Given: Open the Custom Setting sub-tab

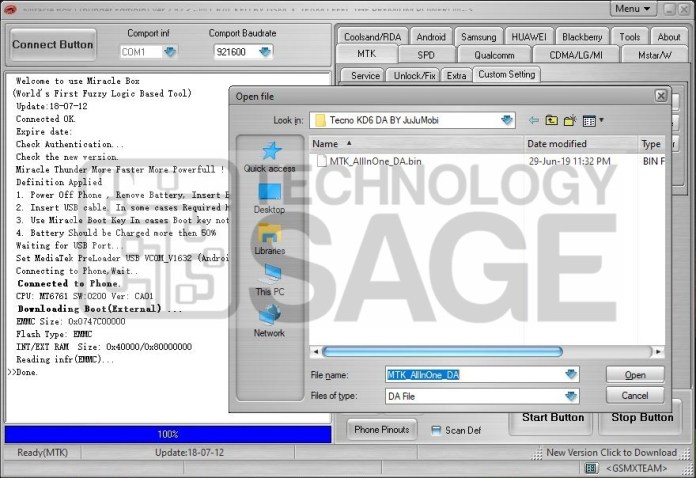Looking at the screenshot, I should (506, 74).
